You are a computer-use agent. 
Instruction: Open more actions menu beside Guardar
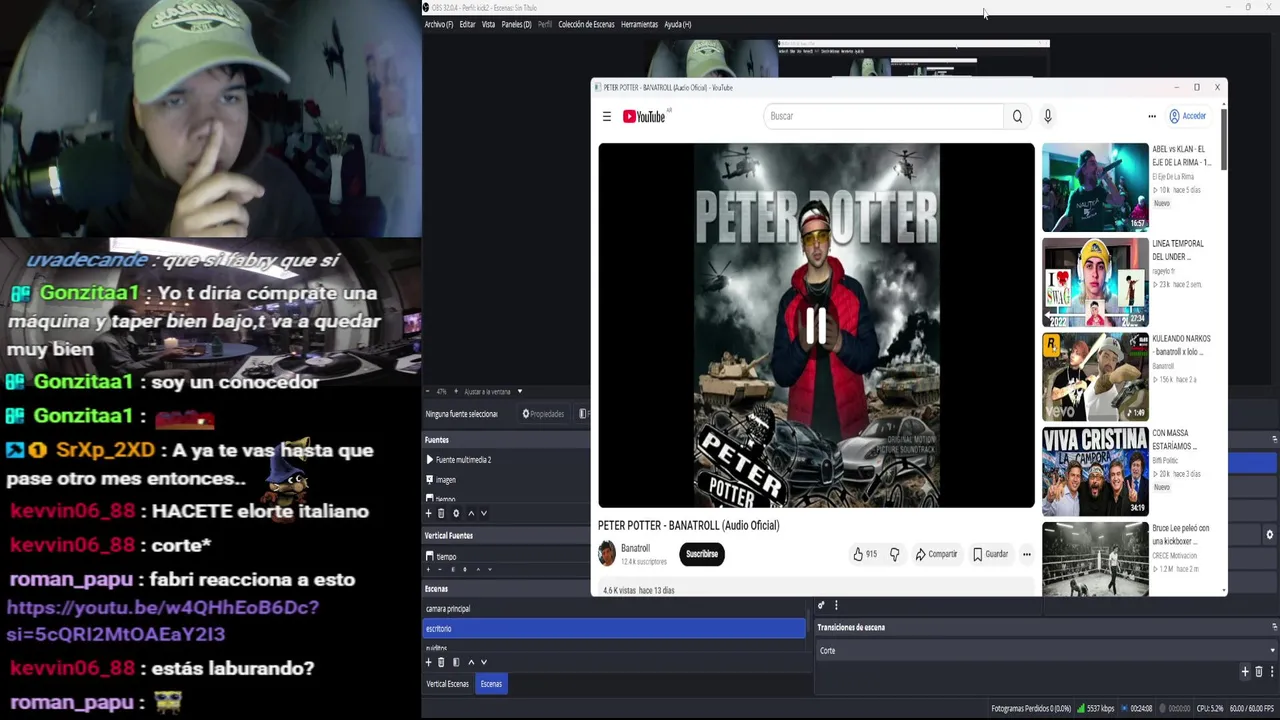[1026, 554]
